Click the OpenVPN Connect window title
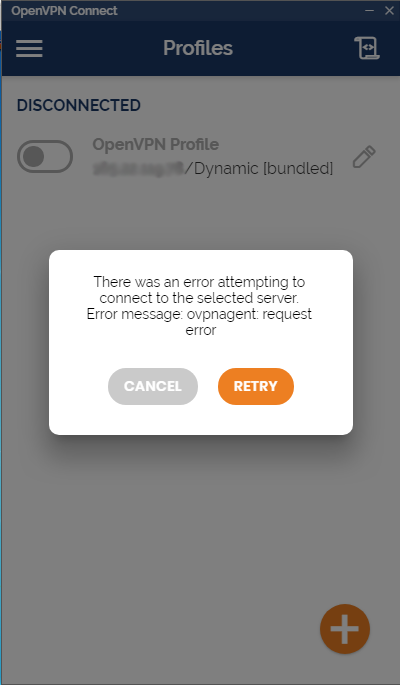Viewport: 400px width, 685px height. (64, 10)
